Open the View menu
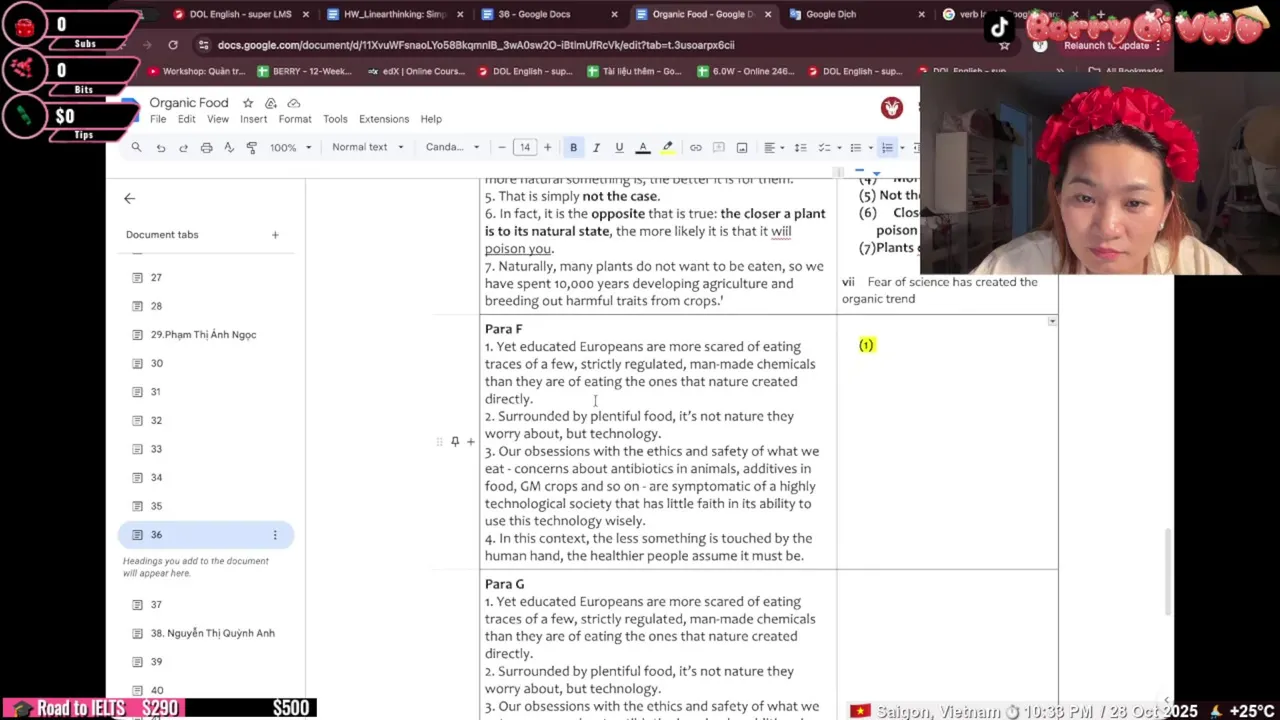1280x720 pixels. 218,119
